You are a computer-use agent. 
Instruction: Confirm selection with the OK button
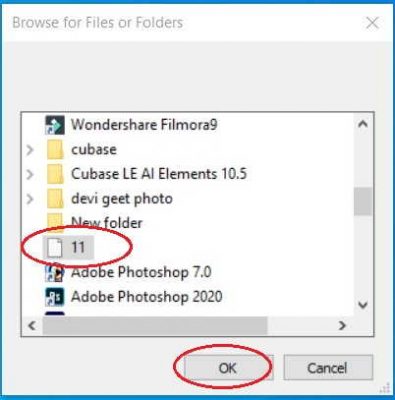coord(228,368)
